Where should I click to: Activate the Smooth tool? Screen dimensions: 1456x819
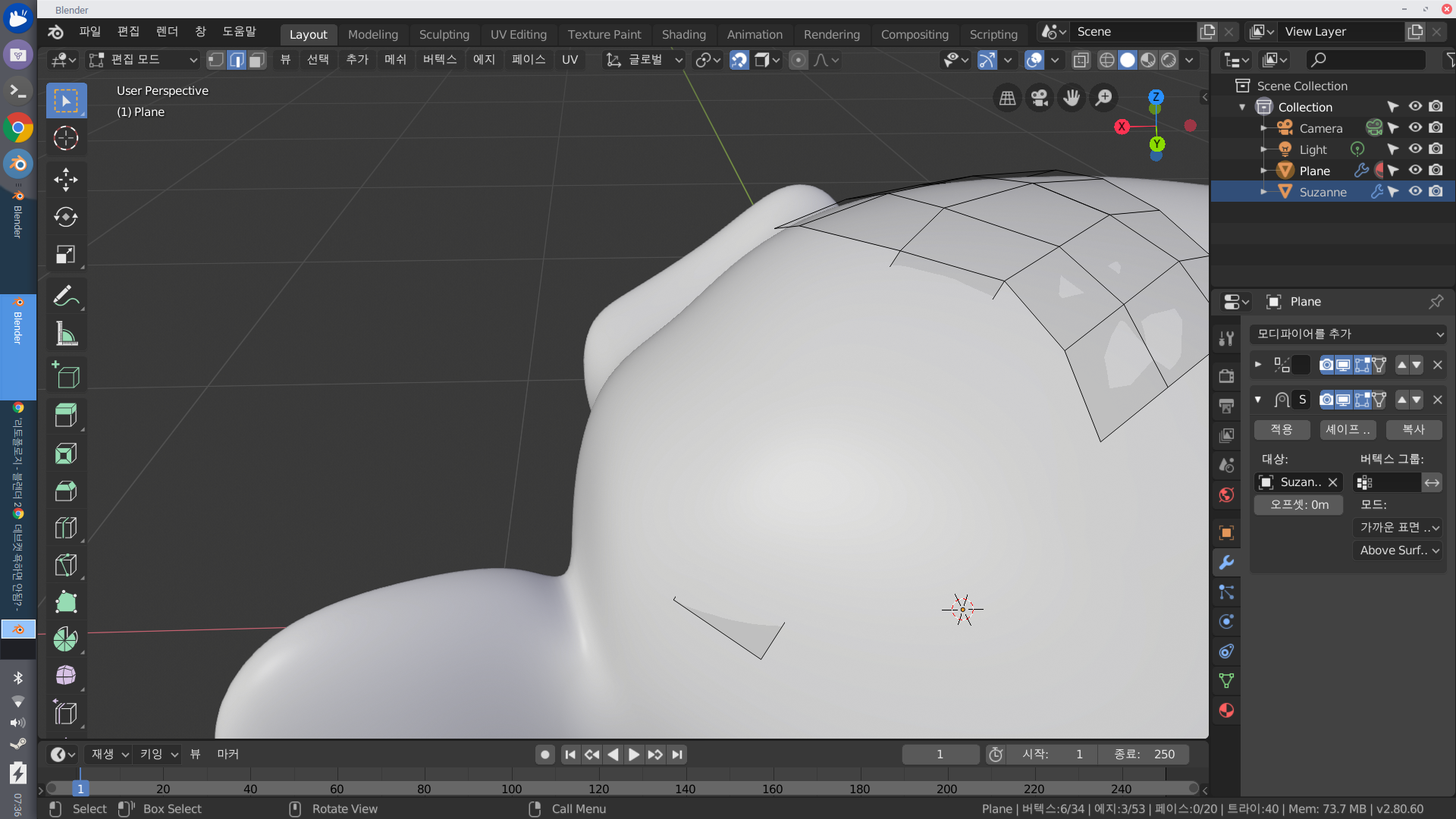point(66,676)
